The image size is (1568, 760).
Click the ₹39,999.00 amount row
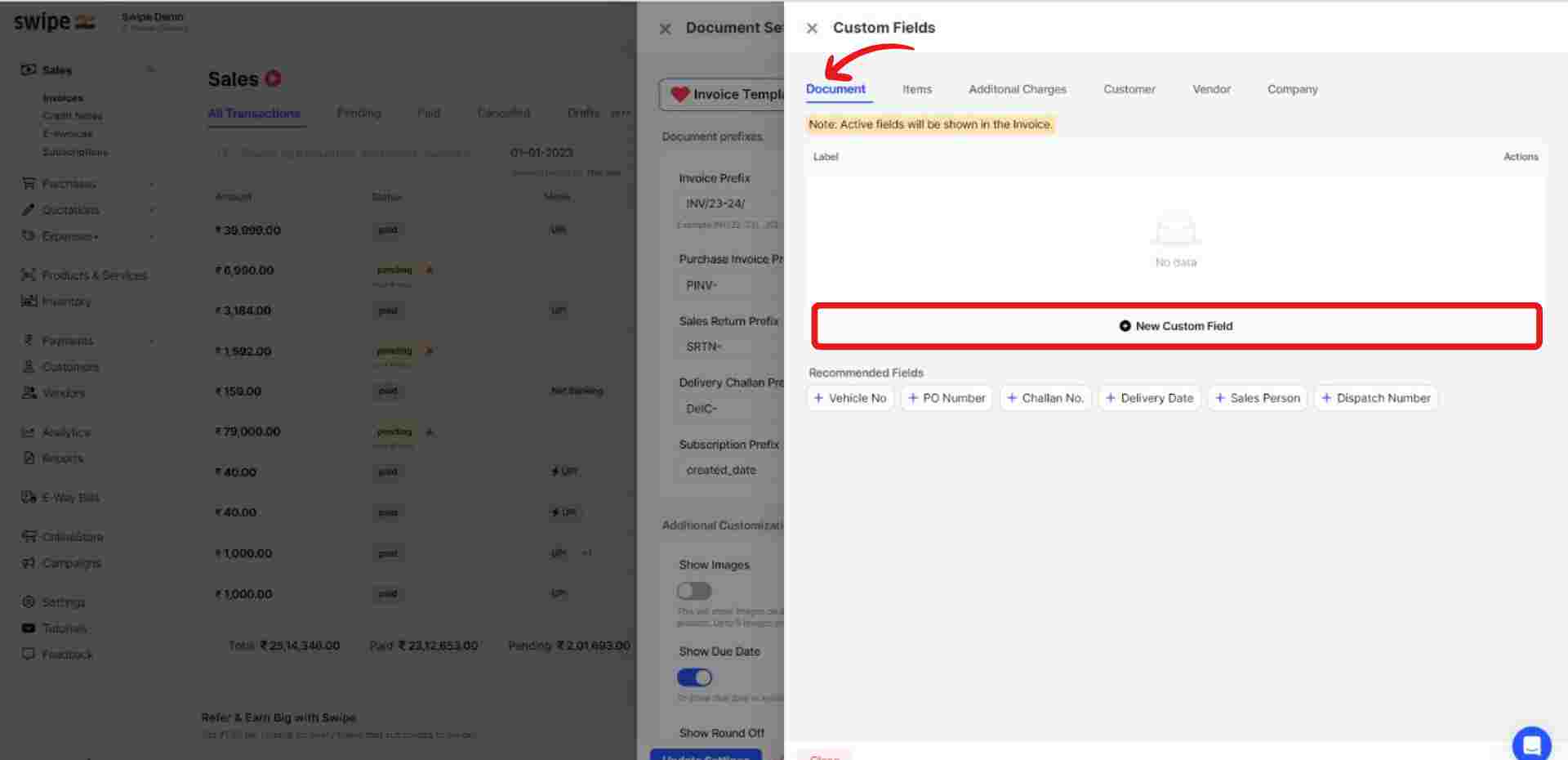[x=247, y=230]
